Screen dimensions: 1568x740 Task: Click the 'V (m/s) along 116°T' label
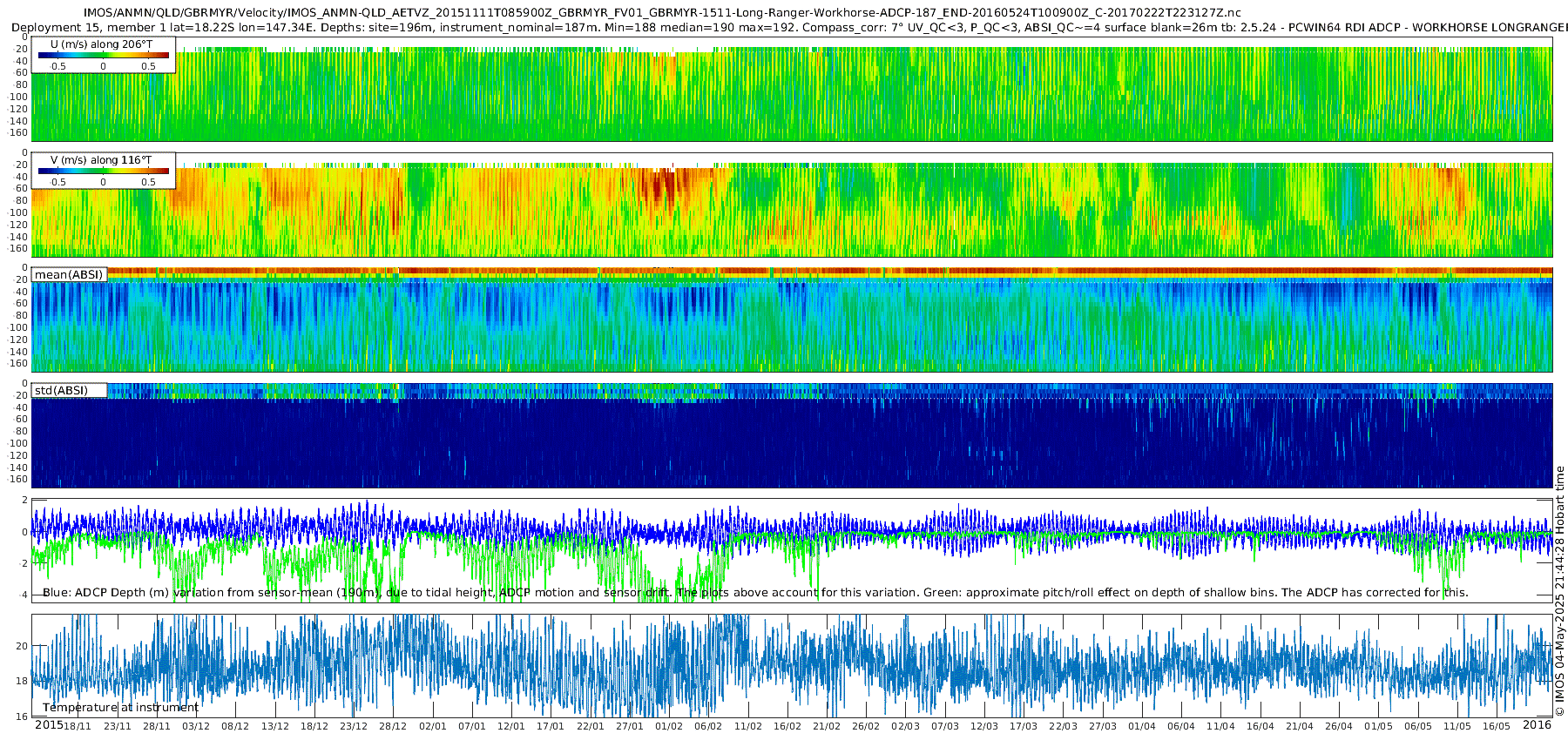(101, 160)
